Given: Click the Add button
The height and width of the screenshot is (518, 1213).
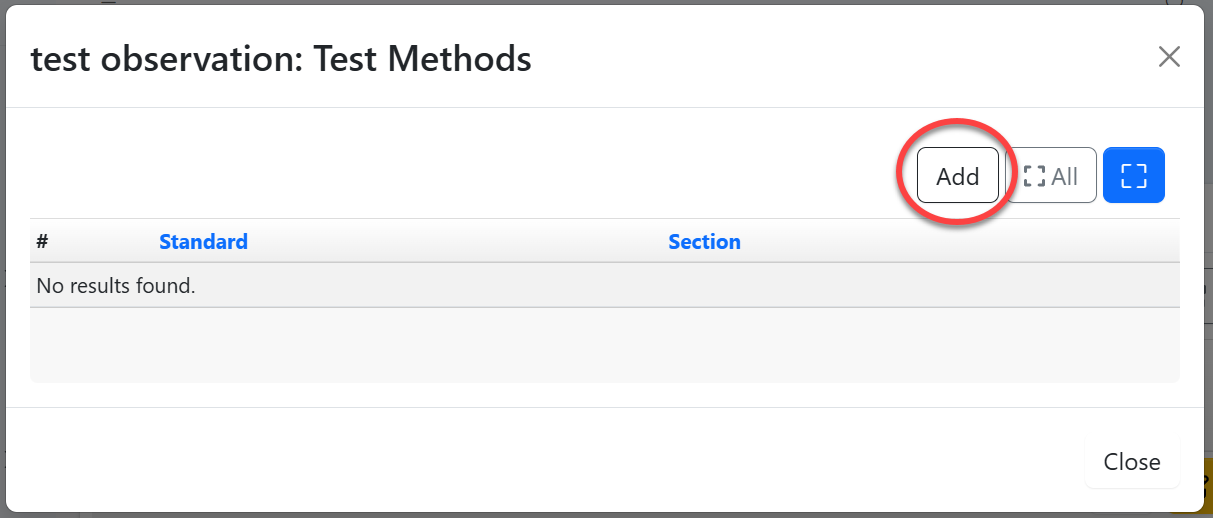Looking at the screenshot, I should (957, 176).
